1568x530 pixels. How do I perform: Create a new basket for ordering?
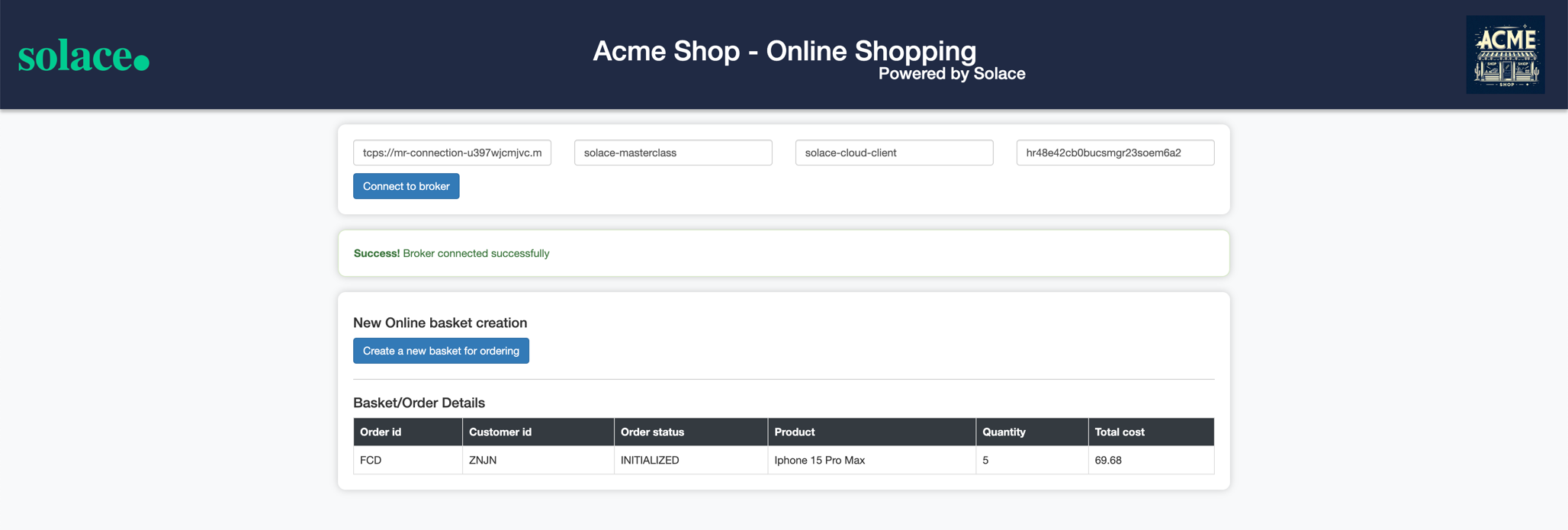[x=441, y=351]
